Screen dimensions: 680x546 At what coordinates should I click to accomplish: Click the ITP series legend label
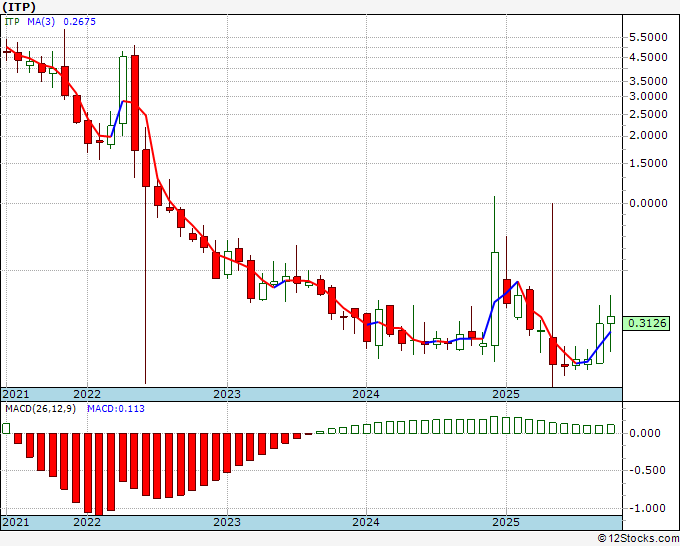point(12,22)
